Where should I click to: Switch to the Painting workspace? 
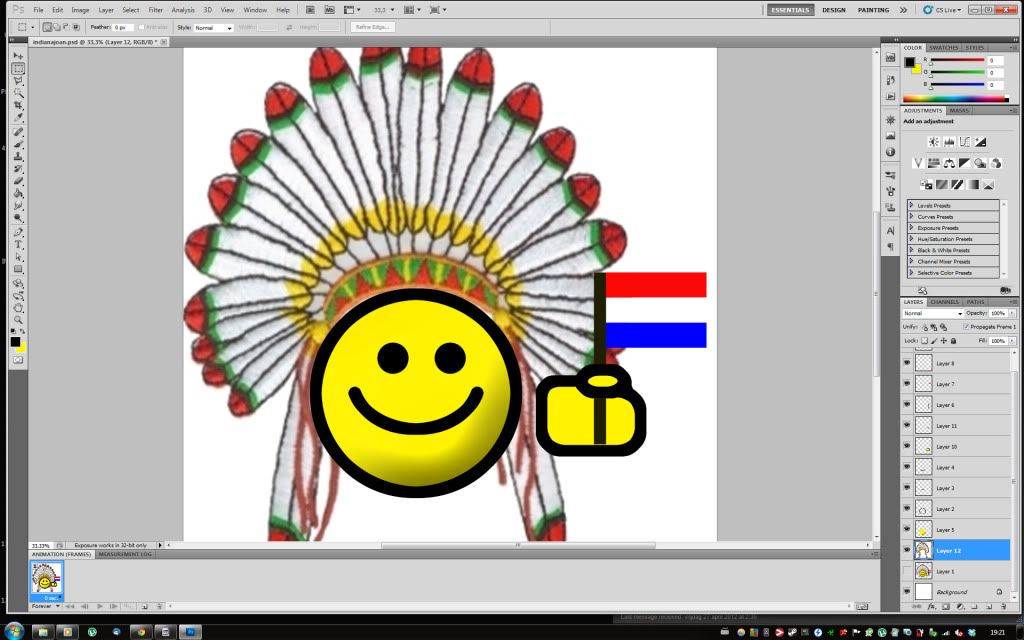click(873, 10)
